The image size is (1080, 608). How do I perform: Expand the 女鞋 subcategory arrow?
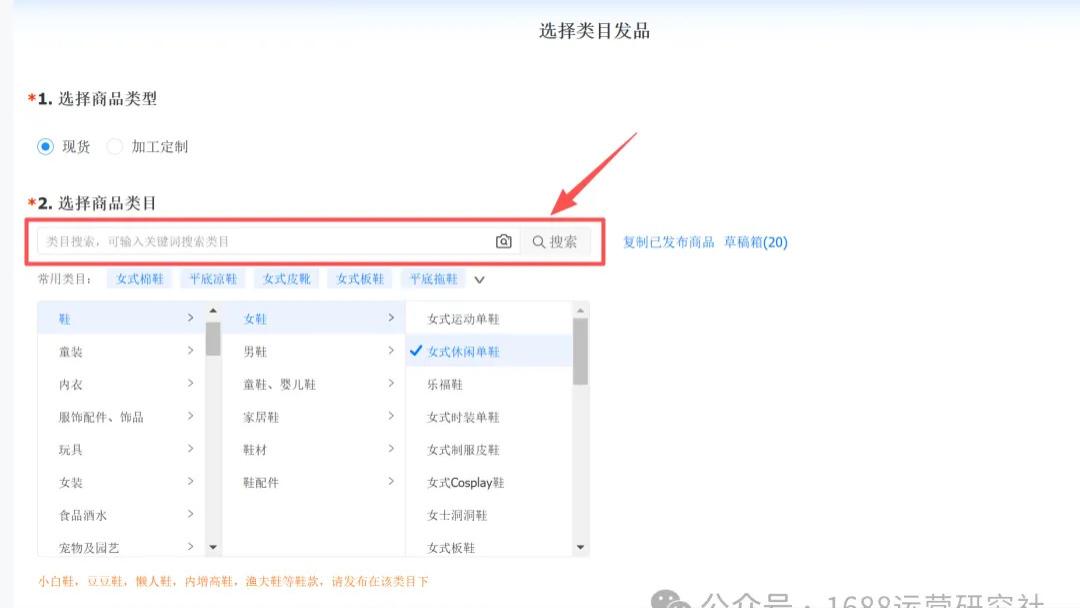390,318
